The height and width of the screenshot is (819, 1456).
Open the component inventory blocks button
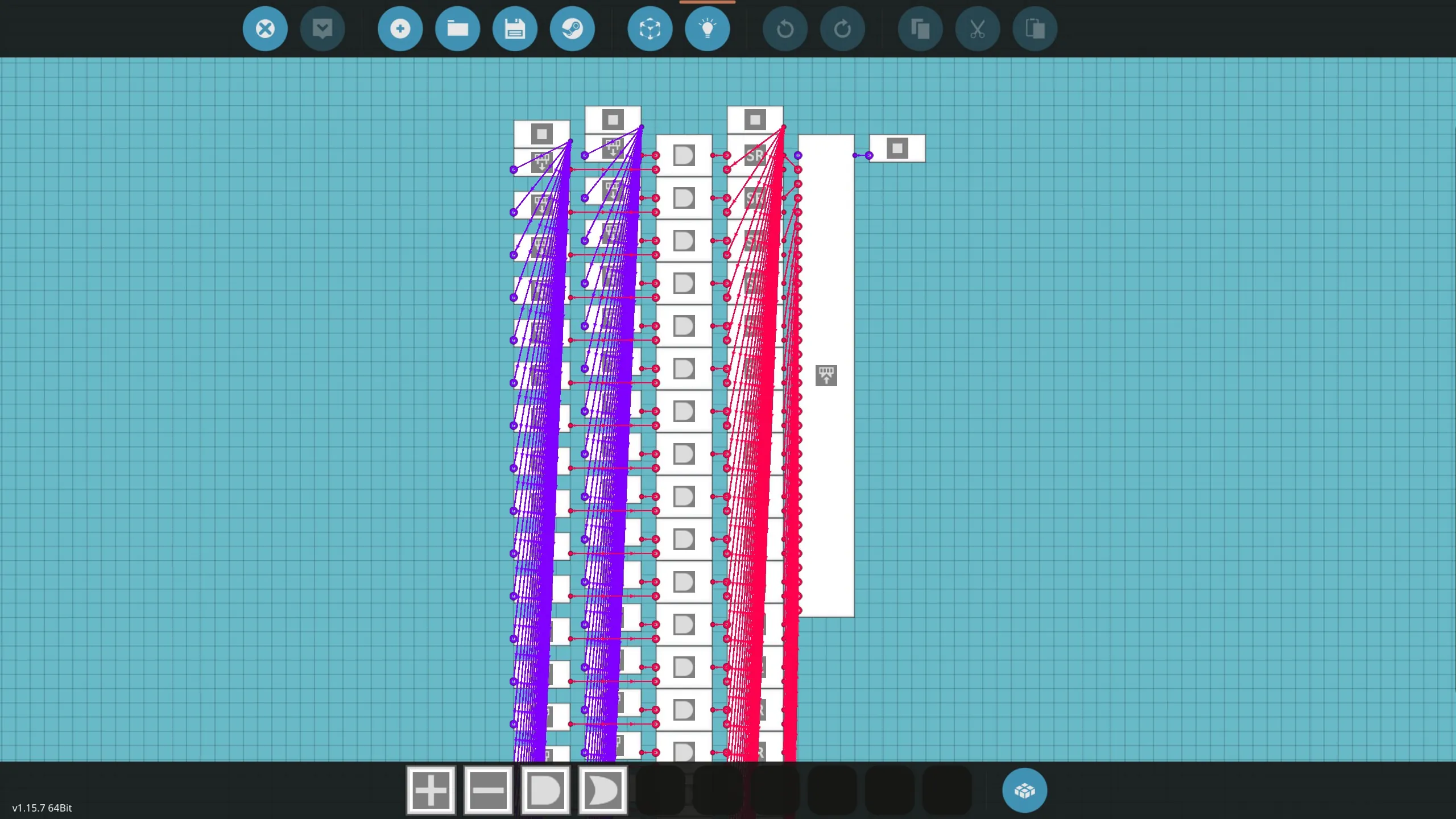pyautogui.click(x=1024, y=791)
